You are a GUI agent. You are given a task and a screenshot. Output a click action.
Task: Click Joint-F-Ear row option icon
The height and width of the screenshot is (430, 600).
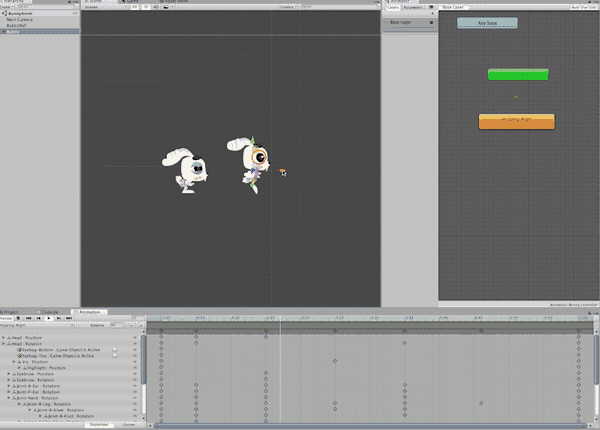tap(135, 392)
